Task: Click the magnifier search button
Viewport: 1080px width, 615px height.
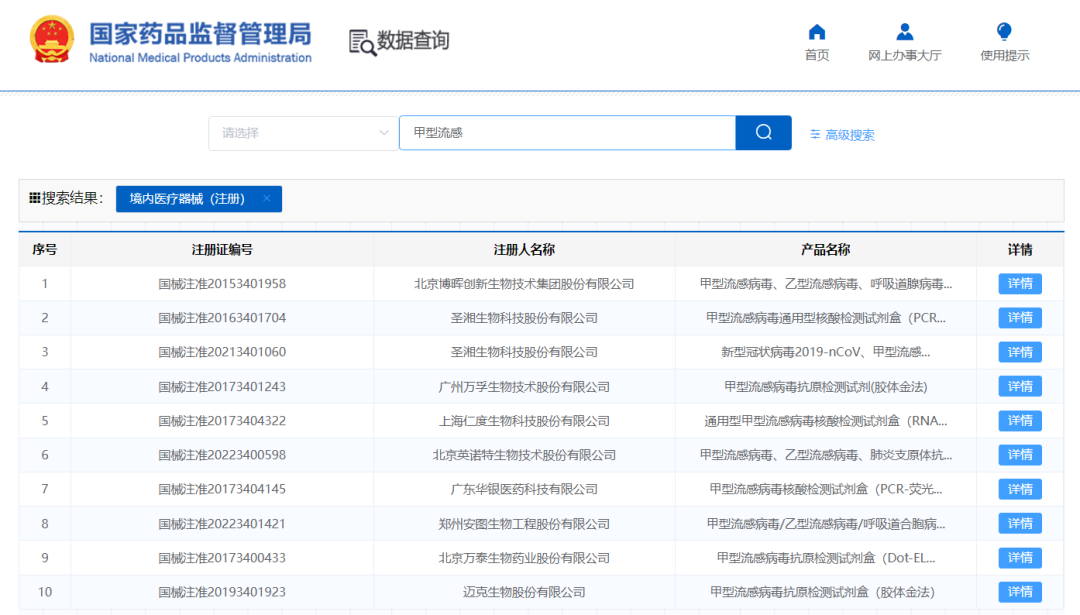Action: tap(763, 133)
